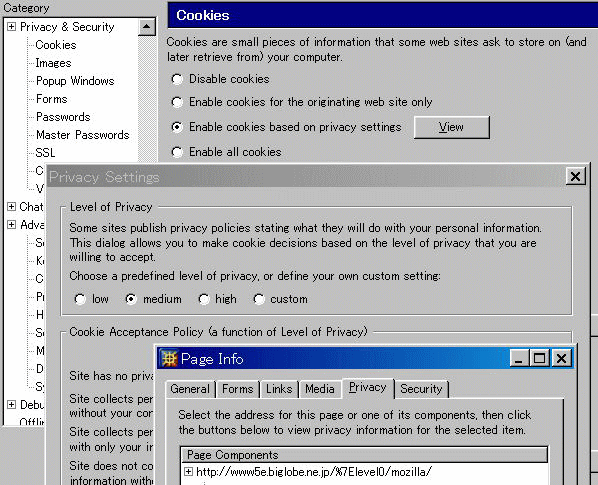Expand the Privacy & Security category

(11, 27)
